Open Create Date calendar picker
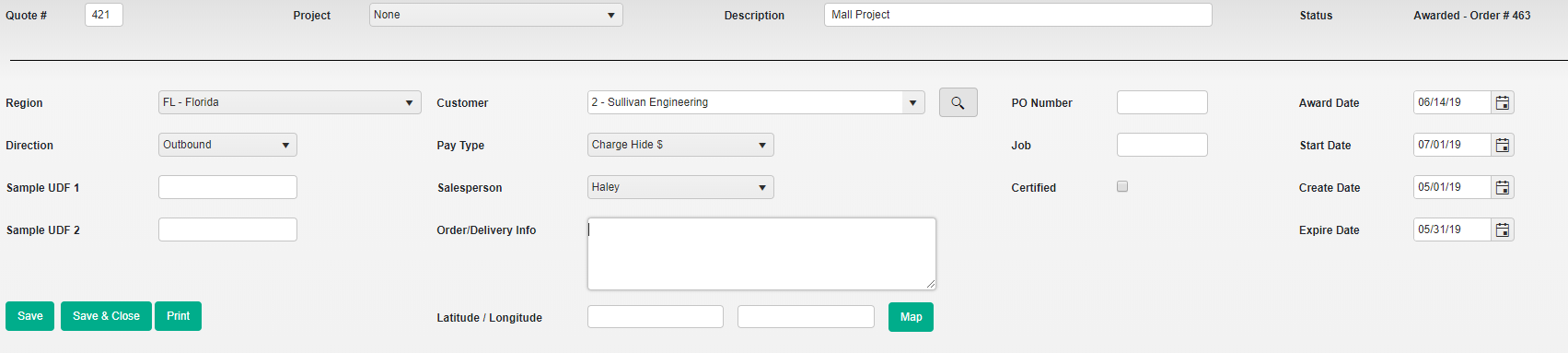 (x=1503, y=187)
